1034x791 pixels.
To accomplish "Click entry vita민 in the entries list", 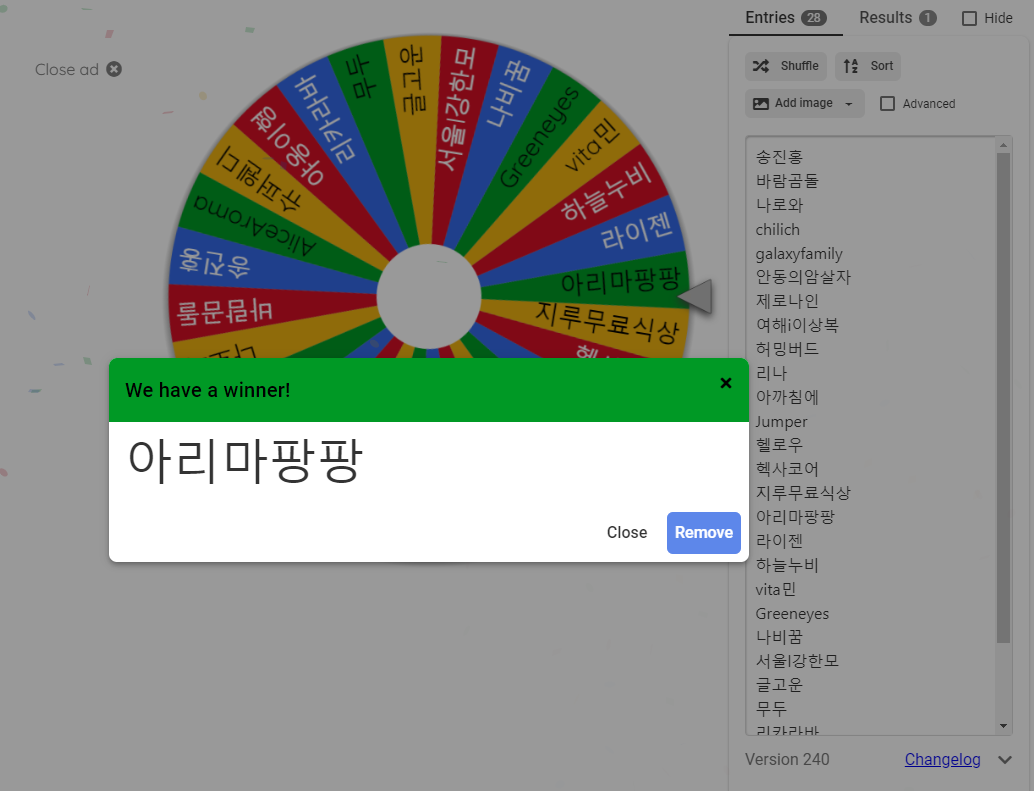I will [x=776, y=589].
